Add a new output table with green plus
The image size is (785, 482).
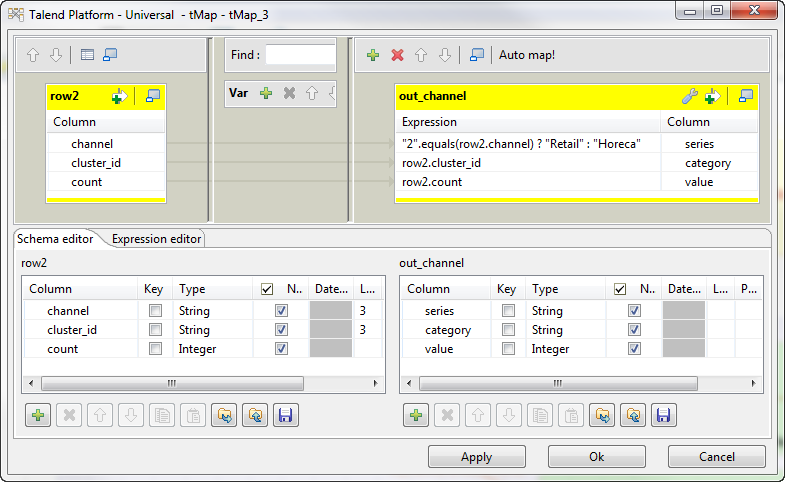tap(373, 55)
